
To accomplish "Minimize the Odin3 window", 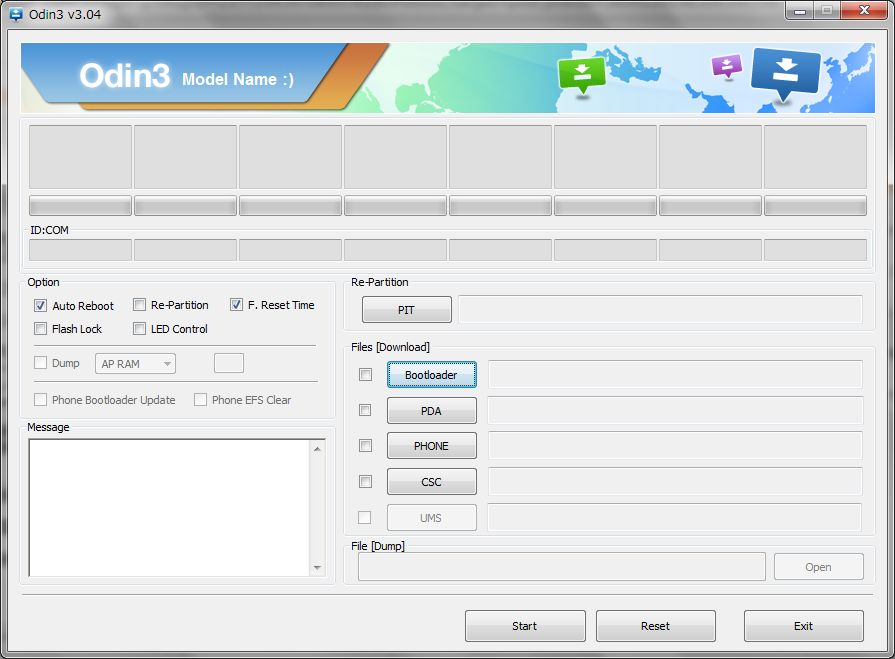I will (x=800, y=11).
